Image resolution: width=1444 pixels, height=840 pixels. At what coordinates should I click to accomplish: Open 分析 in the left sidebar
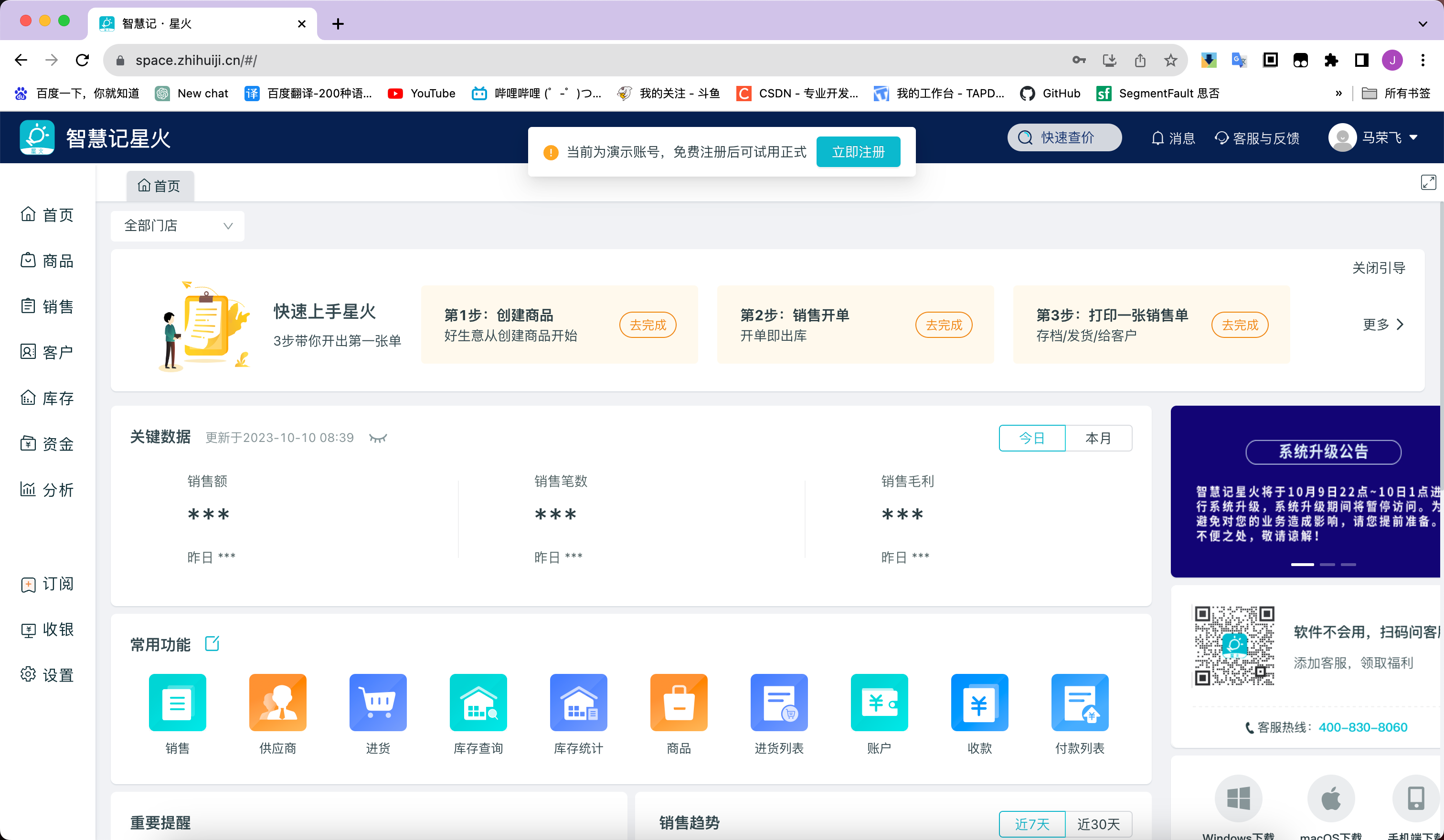point(48,490)
